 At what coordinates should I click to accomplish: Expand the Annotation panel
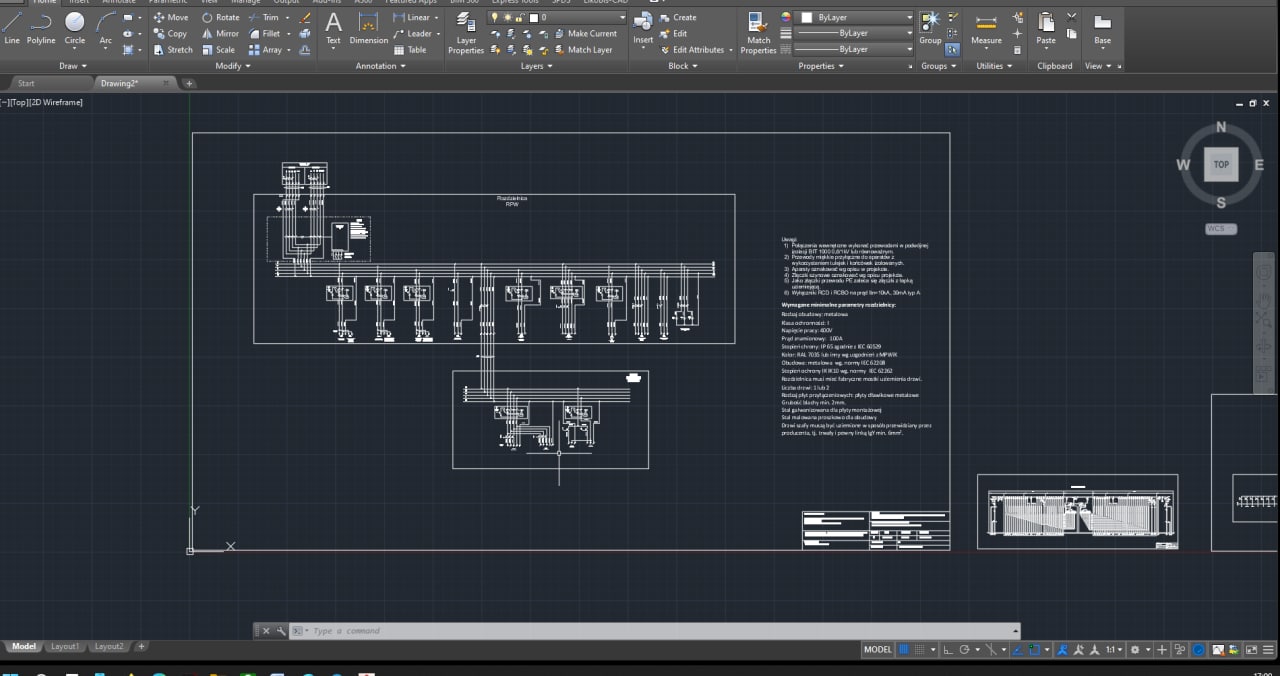[x=381, y=66]
